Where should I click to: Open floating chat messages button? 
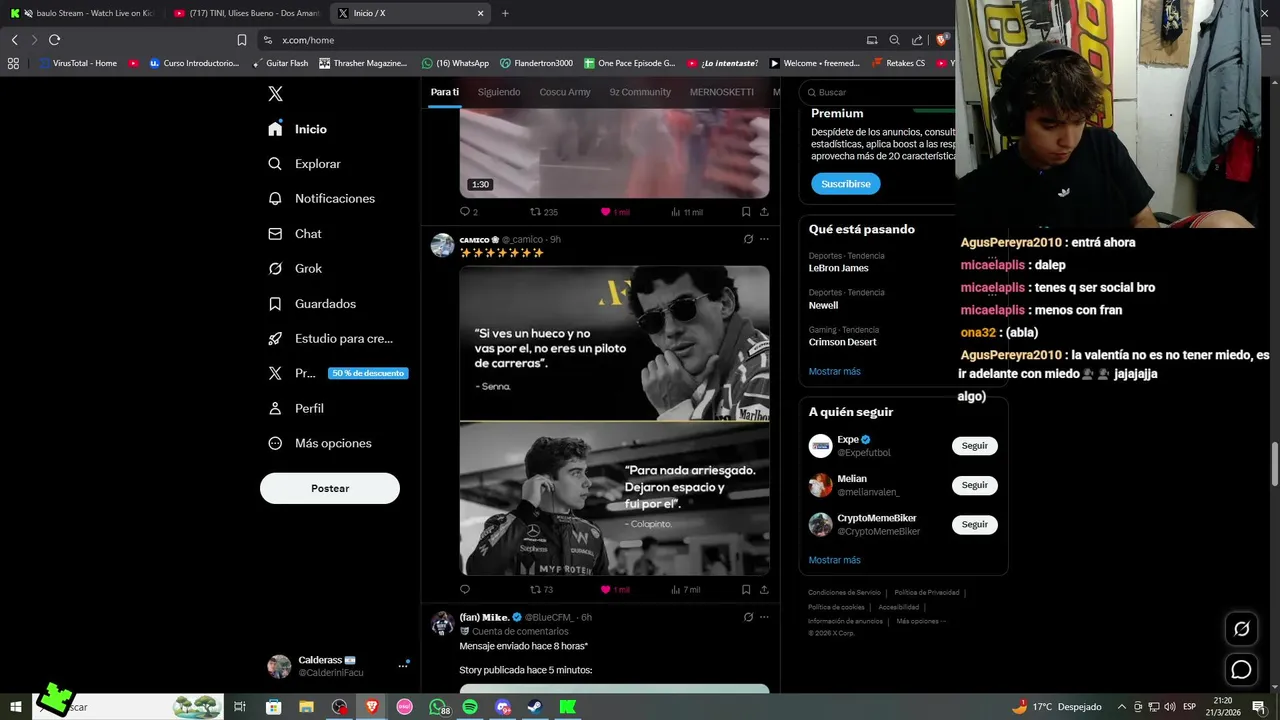pyautogui.click(x=1241, y=670)
